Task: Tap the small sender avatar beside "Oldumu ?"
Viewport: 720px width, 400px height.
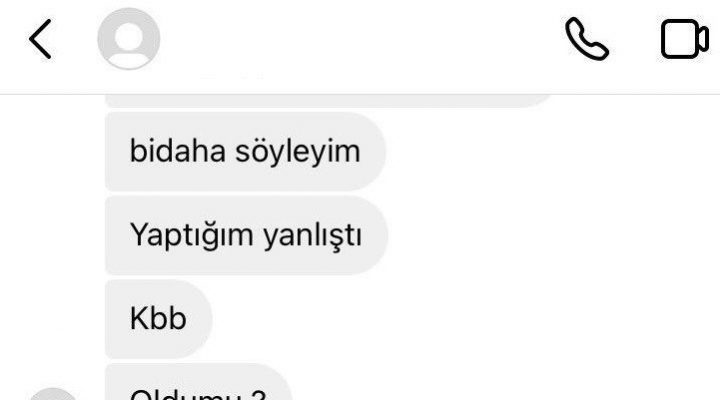Action: (53, 394)
